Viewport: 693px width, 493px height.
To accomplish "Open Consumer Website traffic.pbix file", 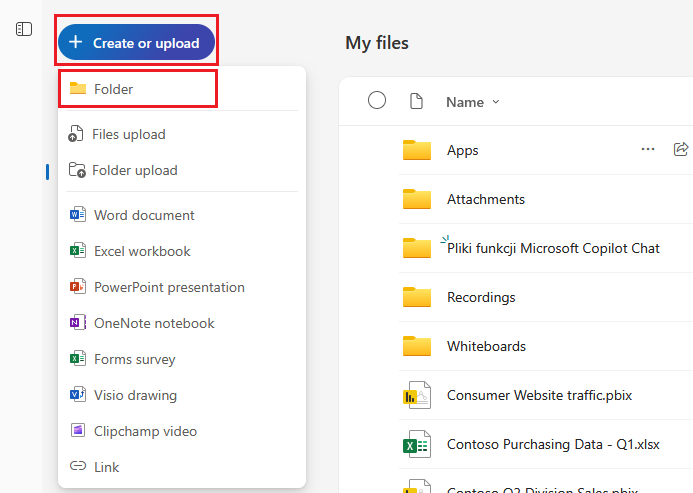I will pos(539,395).
